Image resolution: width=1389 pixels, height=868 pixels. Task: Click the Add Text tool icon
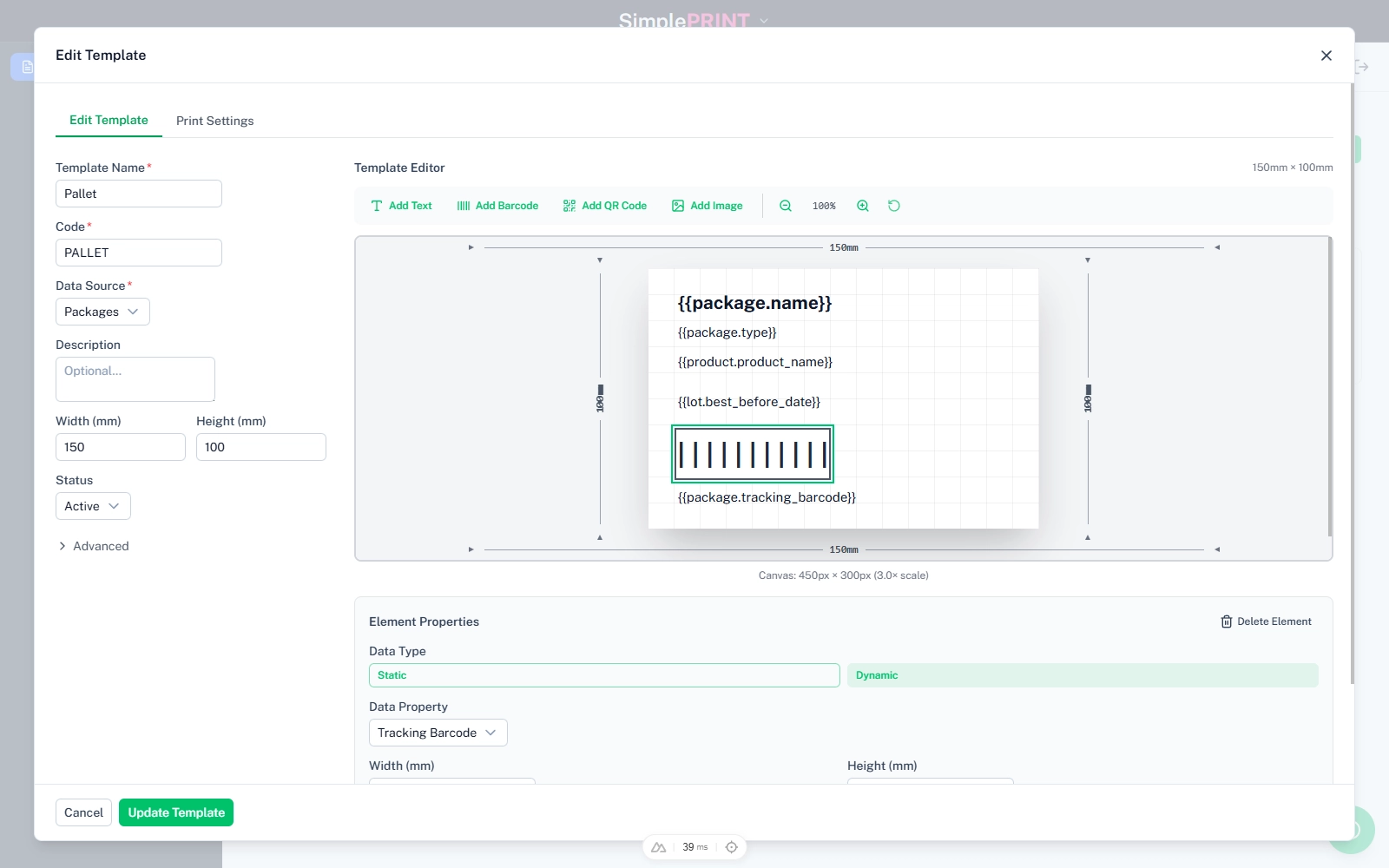pyautogui.click(x=377, y=206)
